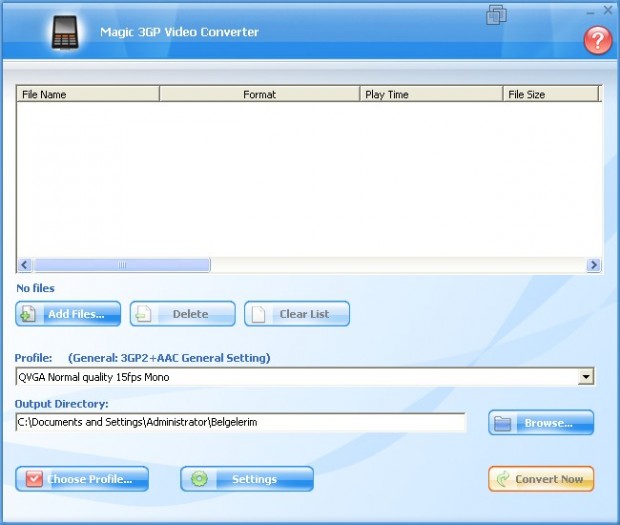Click the QVGA Normal quality combo box text
Viewport: 620px width, 525px height.
click(94, 377)
